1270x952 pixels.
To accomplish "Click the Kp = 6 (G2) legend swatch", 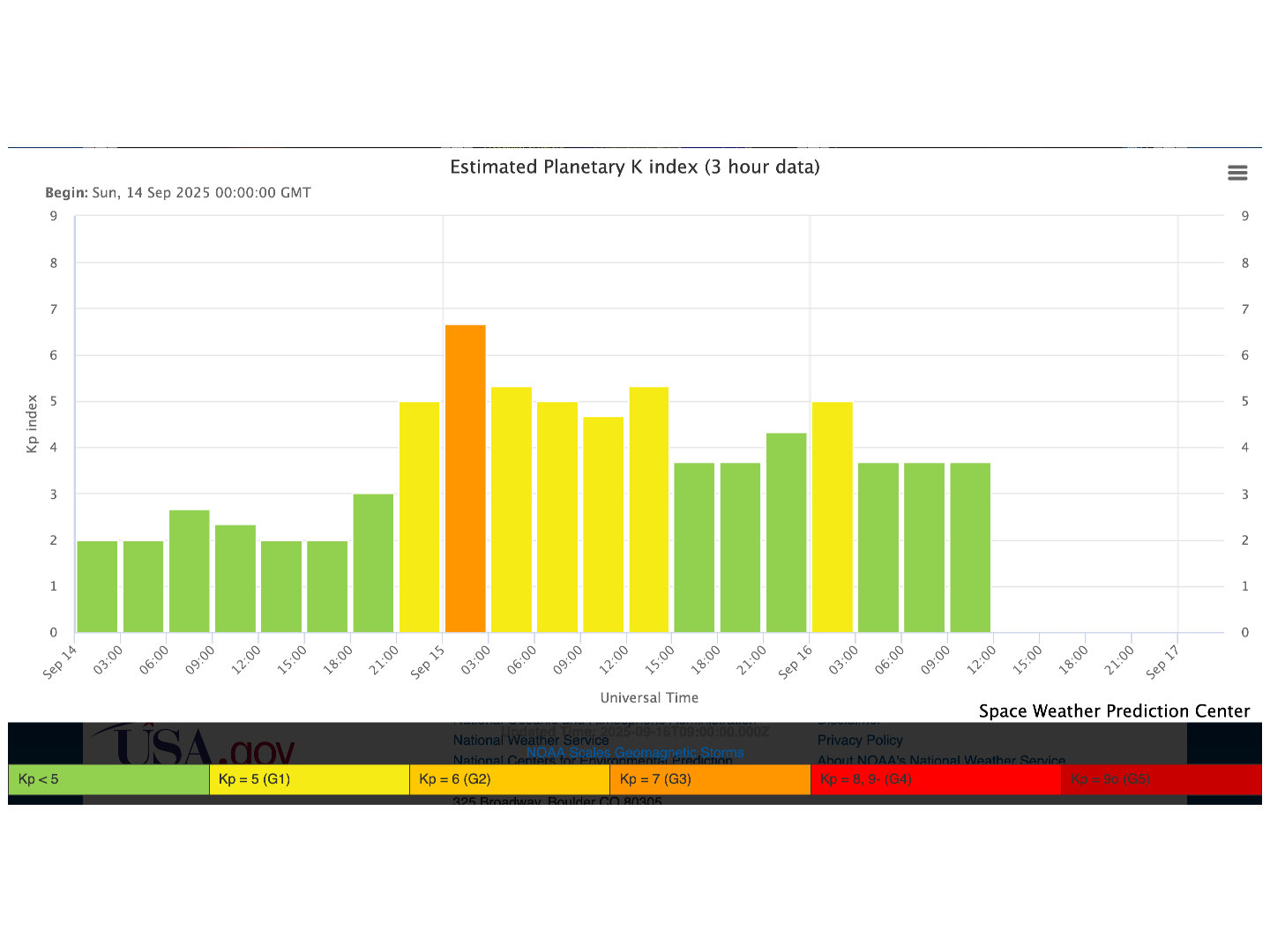I will click(x=509, y=779).
